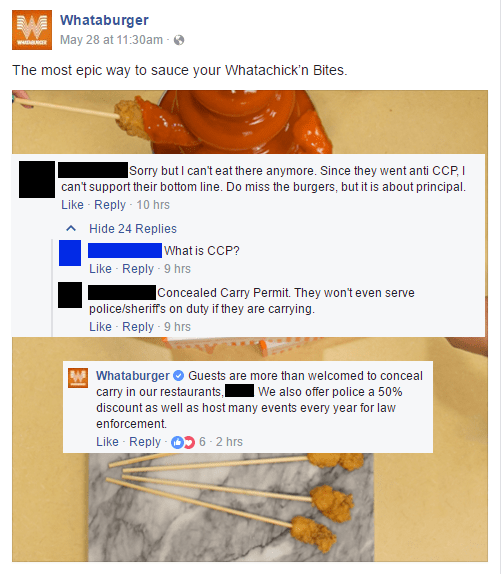Screen dimensions: 501x574
Task: Like the 'Concealed Carry Permit' reply
Action: [100, 327]
